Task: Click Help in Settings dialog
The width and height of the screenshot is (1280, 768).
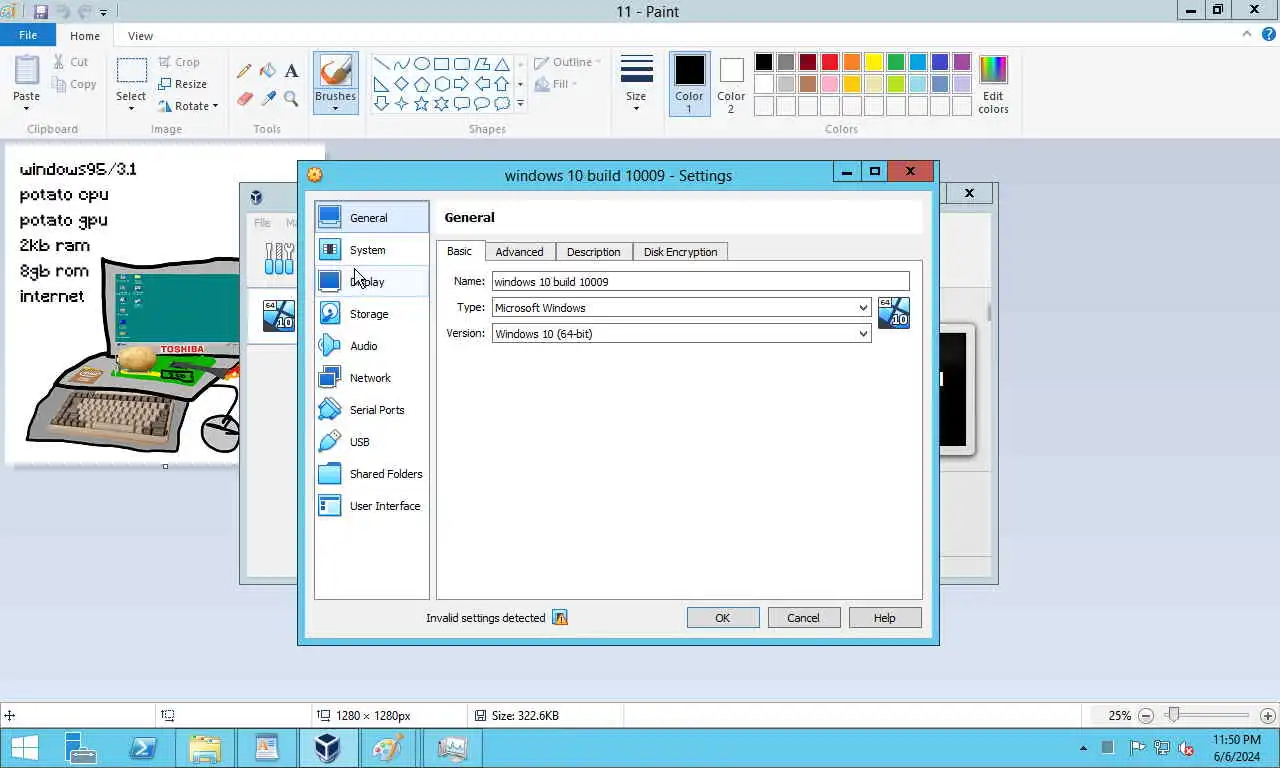Action: [885, 618]
